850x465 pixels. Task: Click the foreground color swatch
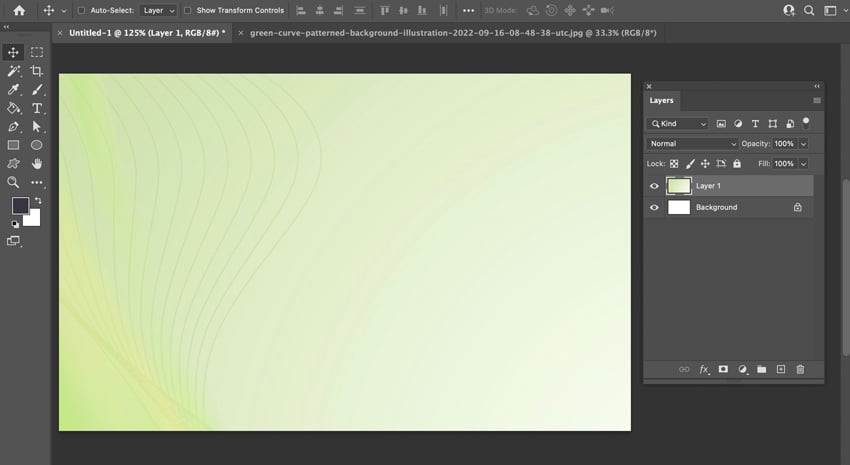(20, 205)
